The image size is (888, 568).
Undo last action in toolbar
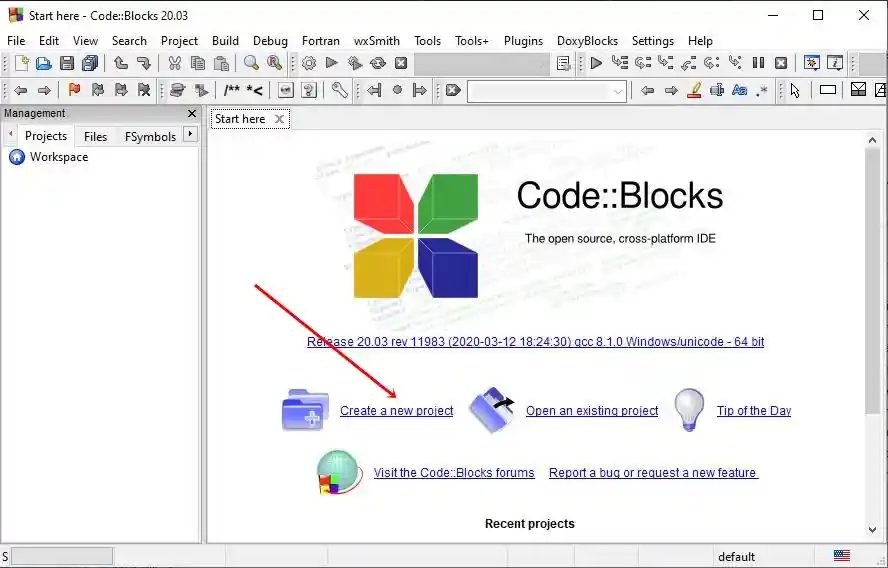click(x=121, y=63)
